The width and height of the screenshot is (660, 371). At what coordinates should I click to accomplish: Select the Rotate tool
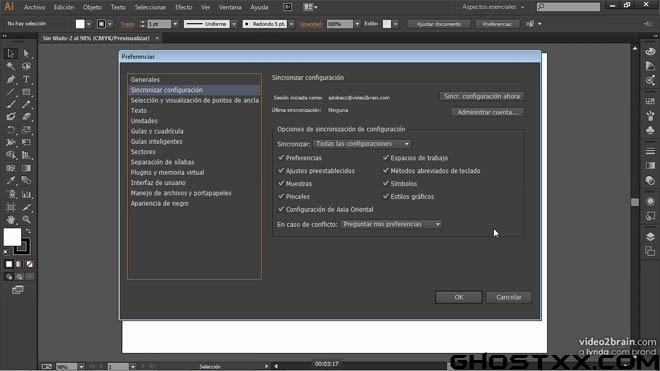(11, 130)
